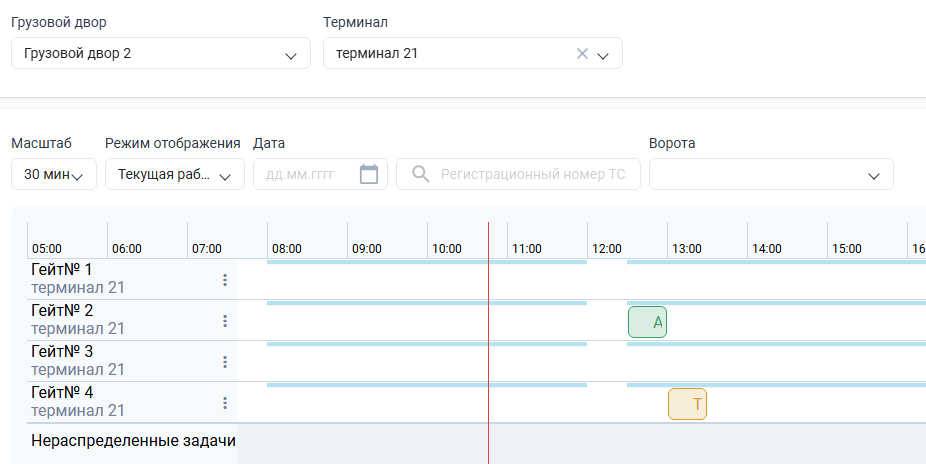Click the Гейт№ 4 row label
Screen dimensions: 926x464
(62, 393)
